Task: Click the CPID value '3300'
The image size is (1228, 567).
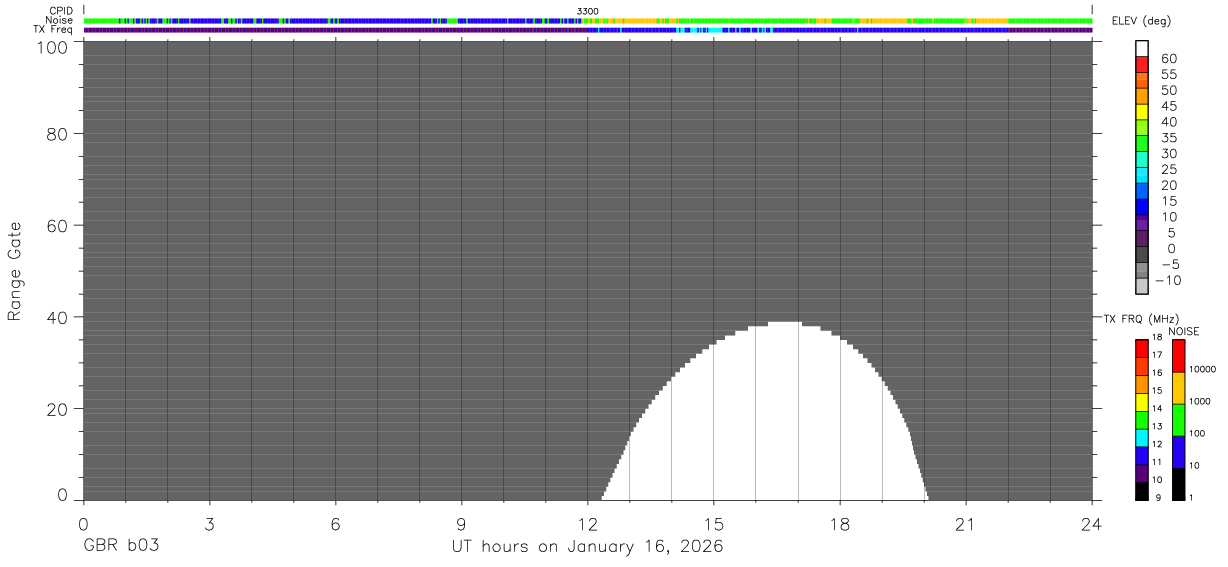Action: (x=588, y=11)
